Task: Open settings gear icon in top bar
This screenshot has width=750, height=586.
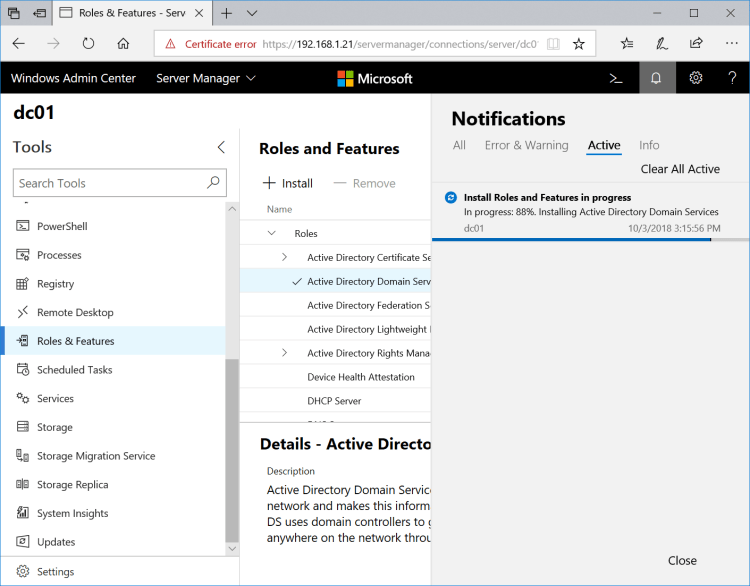Action: tap(696, 78)
